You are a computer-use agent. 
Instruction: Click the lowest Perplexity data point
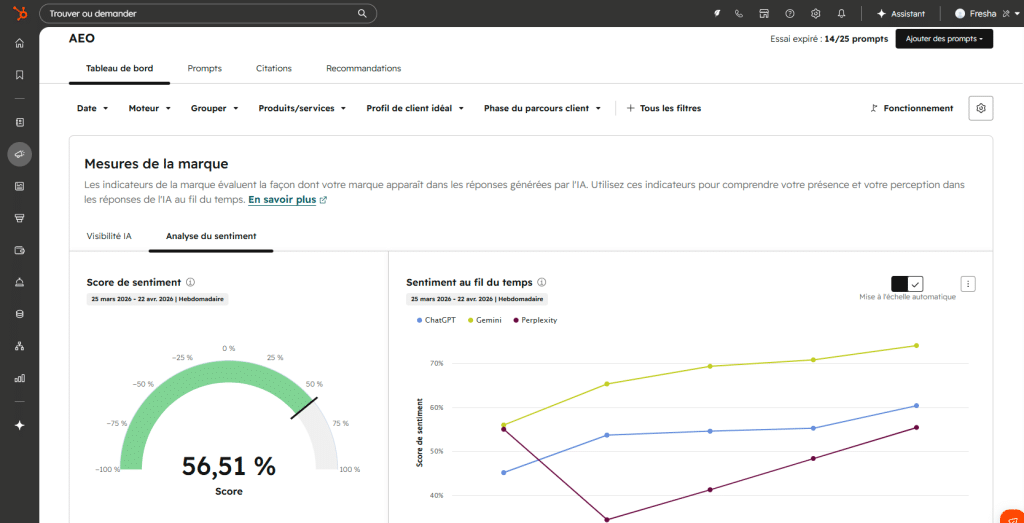tap(607, 520)
